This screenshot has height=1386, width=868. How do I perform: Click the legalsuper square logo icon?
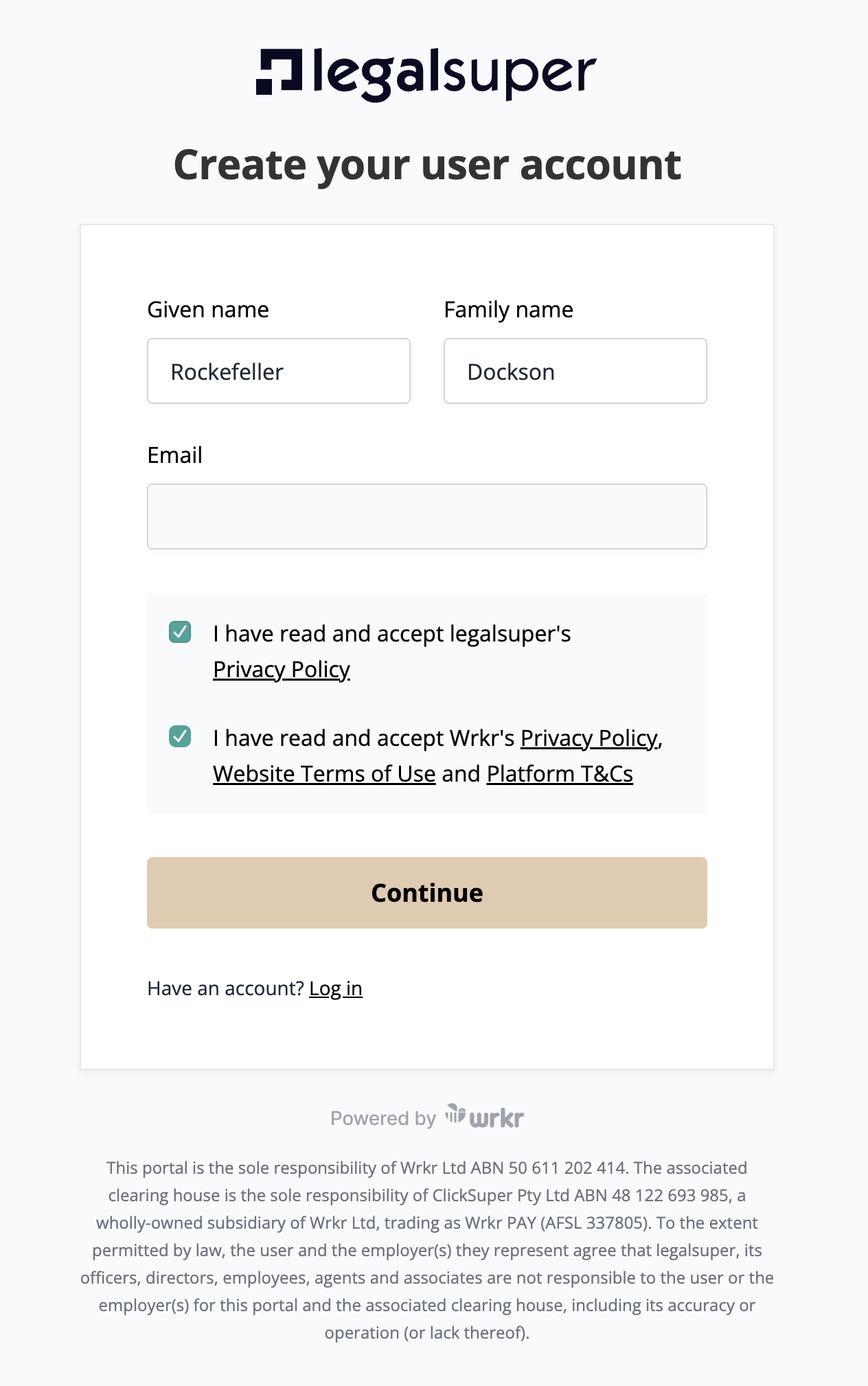click(x=279, y=71)
